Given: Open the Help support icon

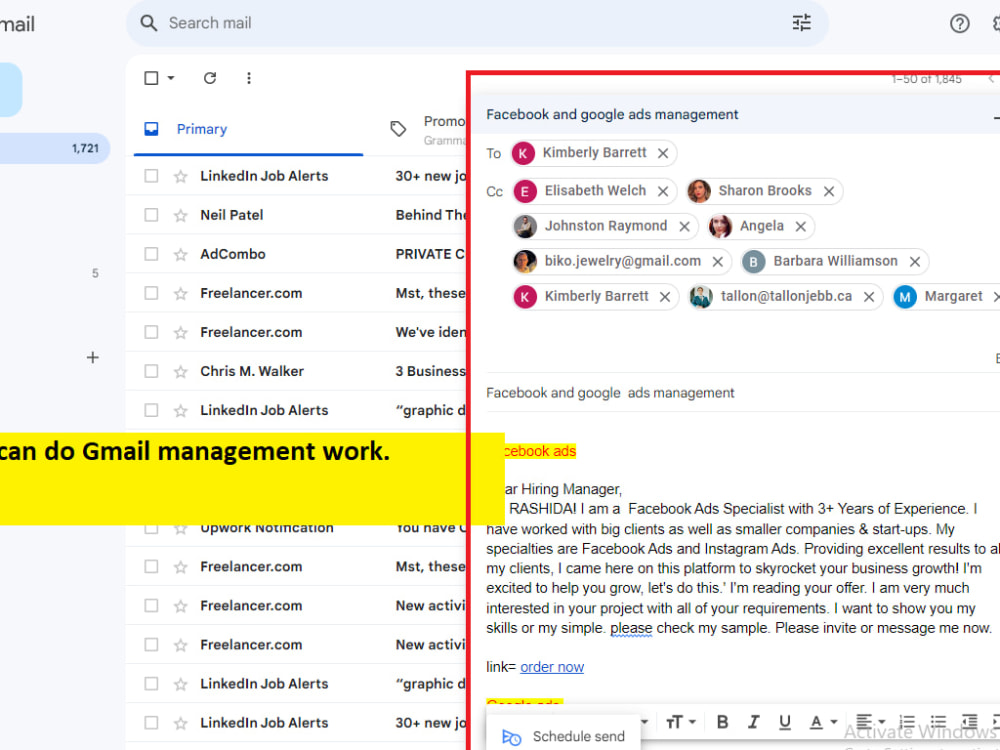Looking at the screenshot, I should (959, 24).
